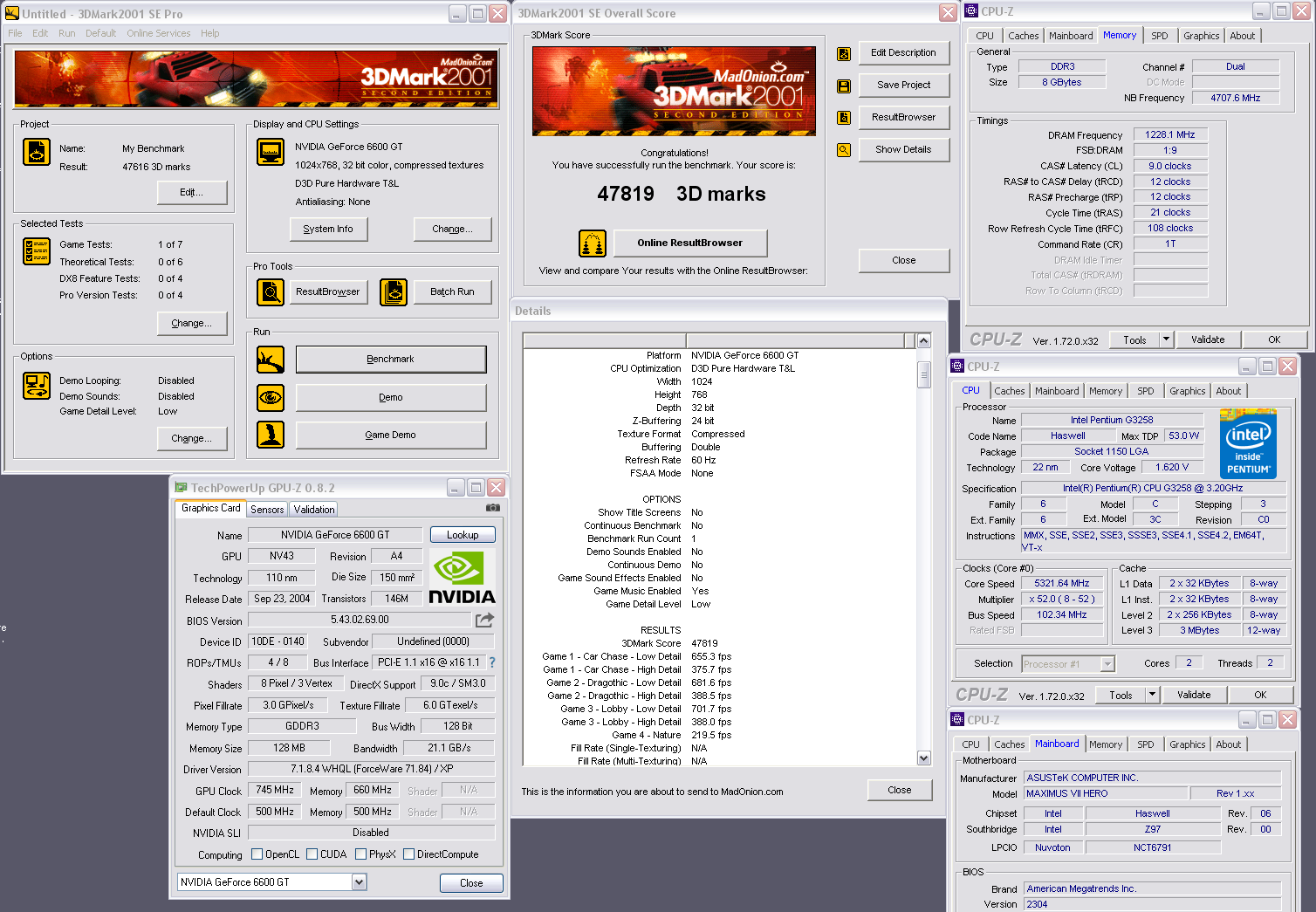Click the BIOS export share icon in GPU-Z
1316x912 pixels.
pos(484,620)
